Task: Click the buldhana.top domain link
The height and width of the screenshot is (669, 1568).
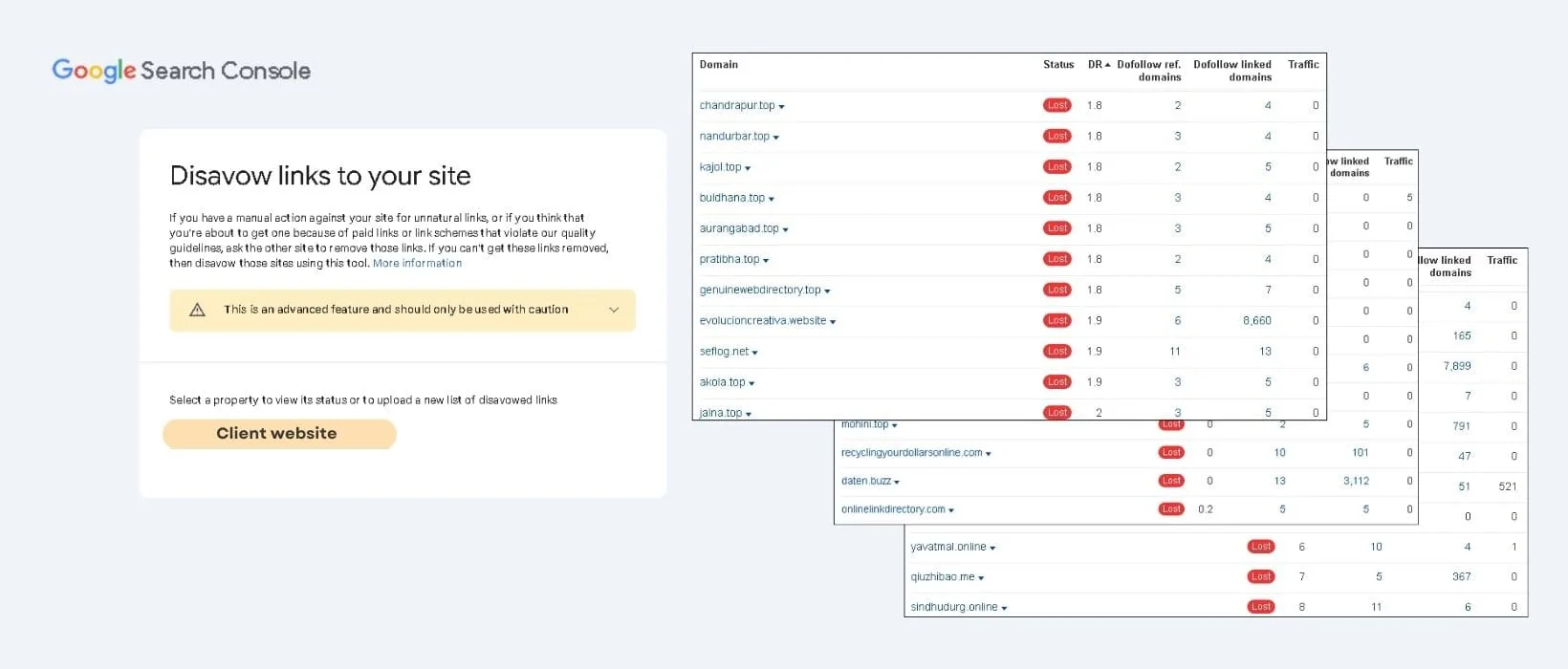Action: click(731, 198)
